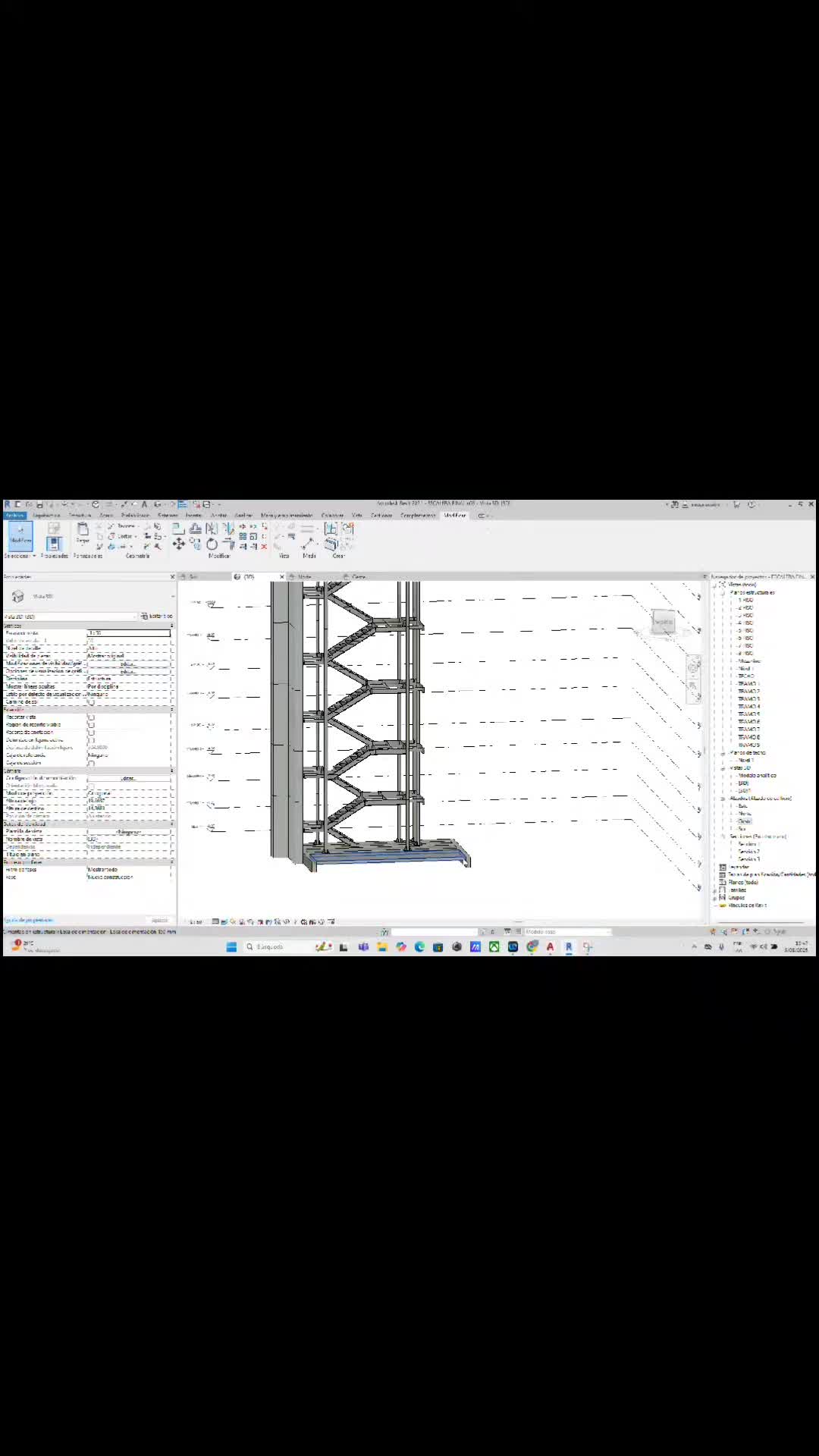Click the Pegar paste icon
Image resolution: width=819 pixels, height=1456 pixels.
[83, 532]
